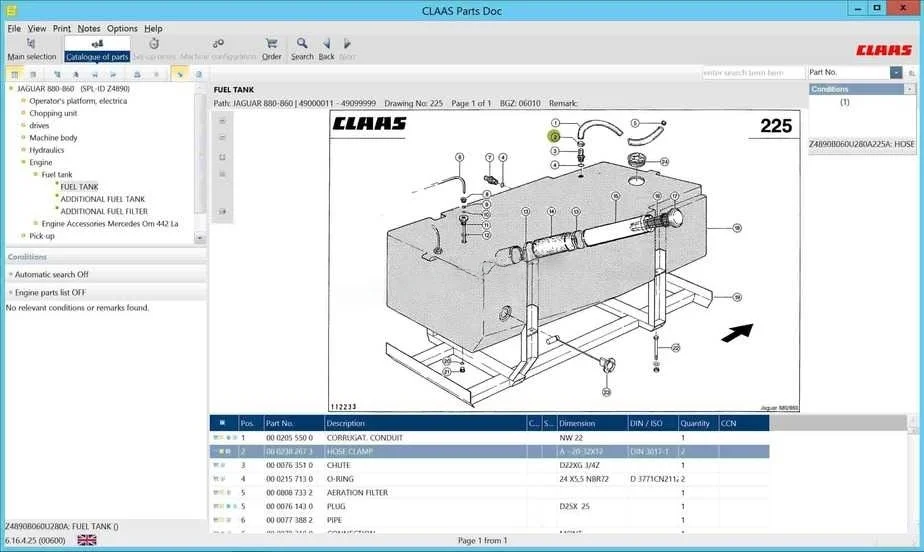Viewport: 924px width, 552px height.
Task: Collapse the Fuel tank subfolder
Action: pyautogui.click(x=36, y=174)
